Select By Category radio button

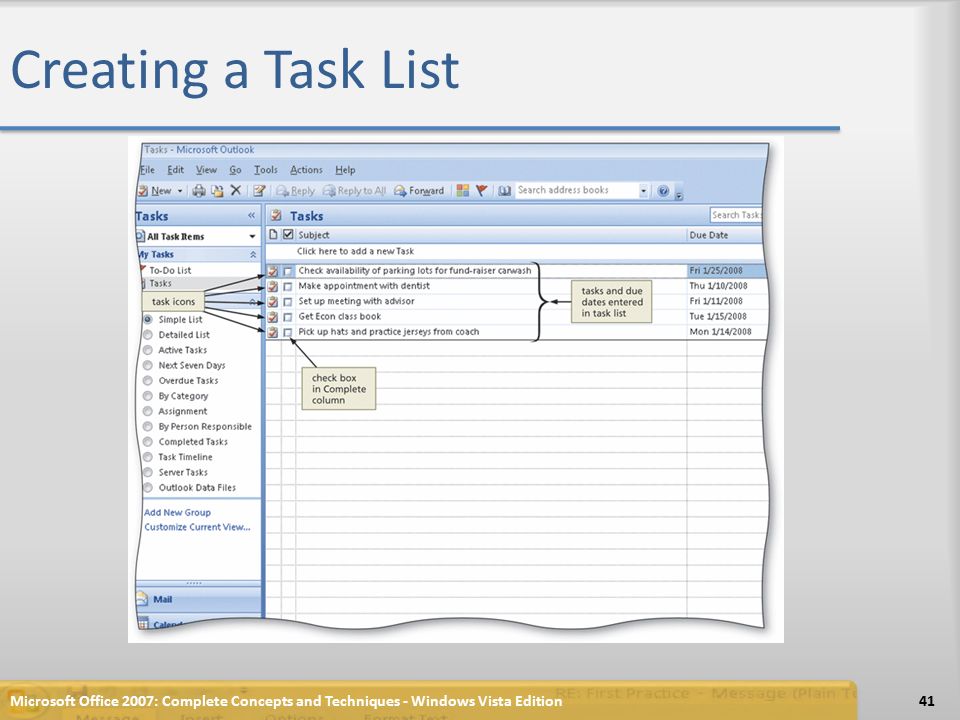pyautogui.click(x=148, y=396)
